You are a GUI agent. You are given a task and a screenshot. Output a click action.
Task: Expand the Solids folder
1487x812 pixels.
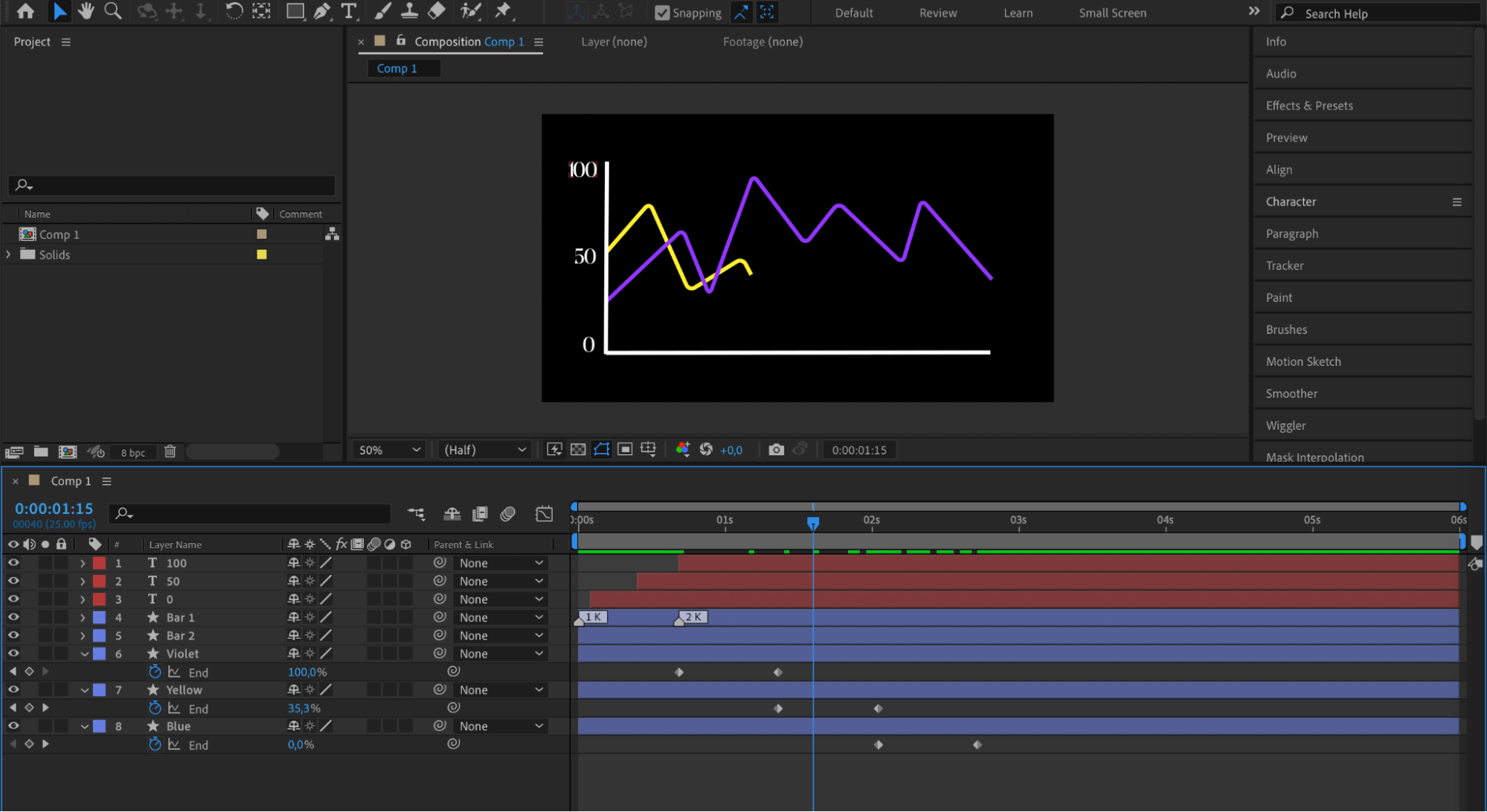coord(9,254)
